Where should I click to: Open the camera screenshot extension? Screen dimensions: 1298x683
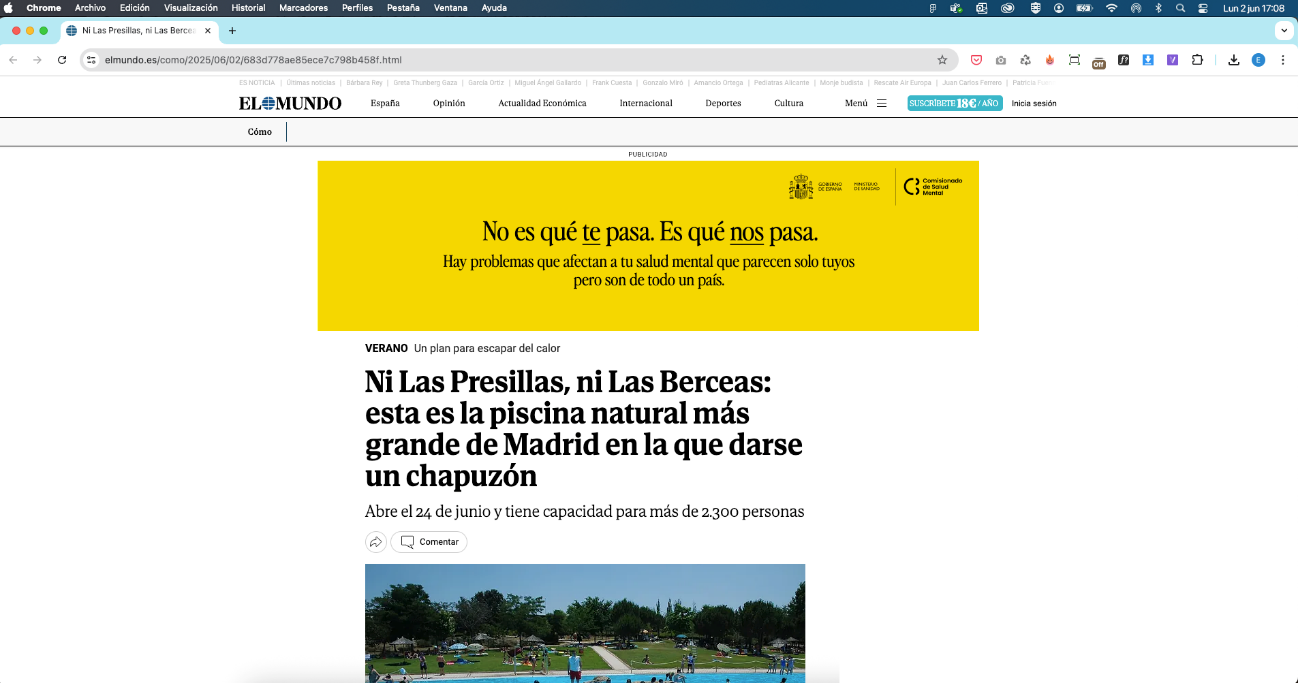(1001, 60)
